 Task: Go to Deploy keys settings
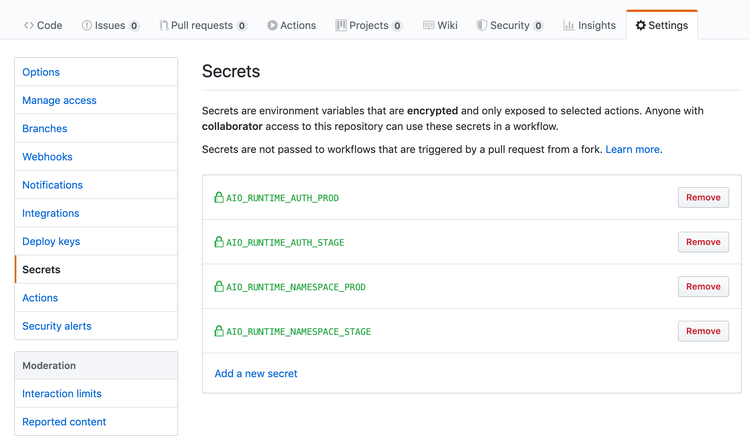[x=51, y=241]
